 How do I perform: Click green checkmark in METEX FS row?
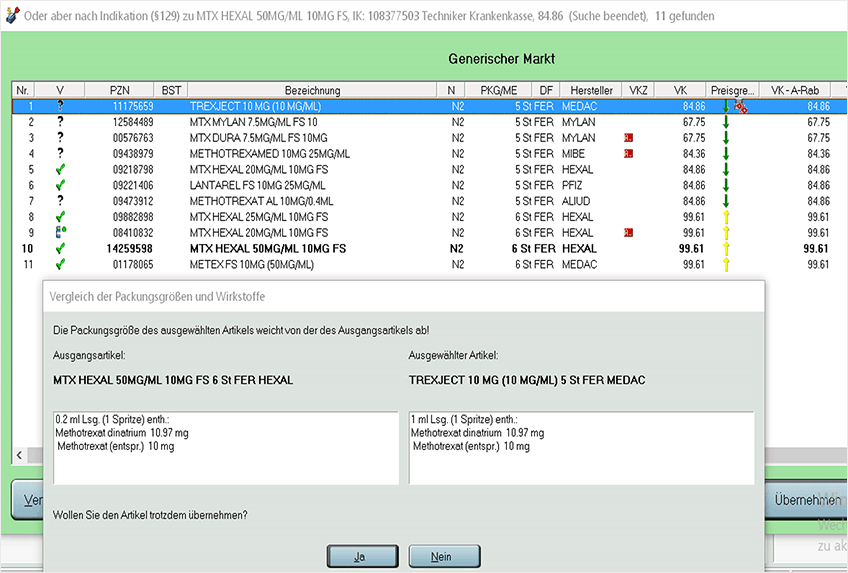pyautogui.click(x=60, y=264)
